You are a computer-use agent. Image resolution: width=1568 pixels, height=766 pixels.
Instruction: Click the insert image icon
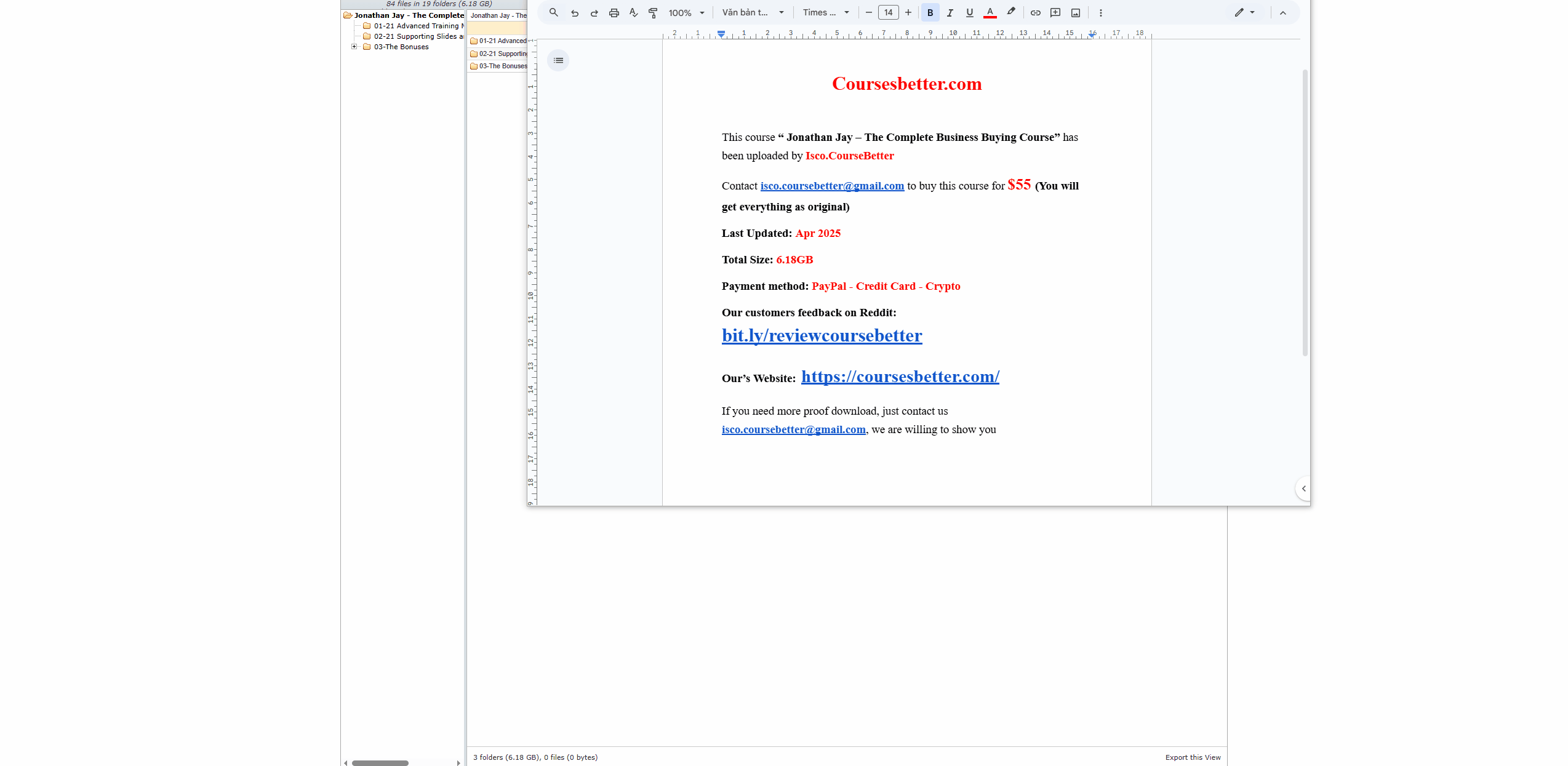pyautogui.click(x=1075, y=12)
